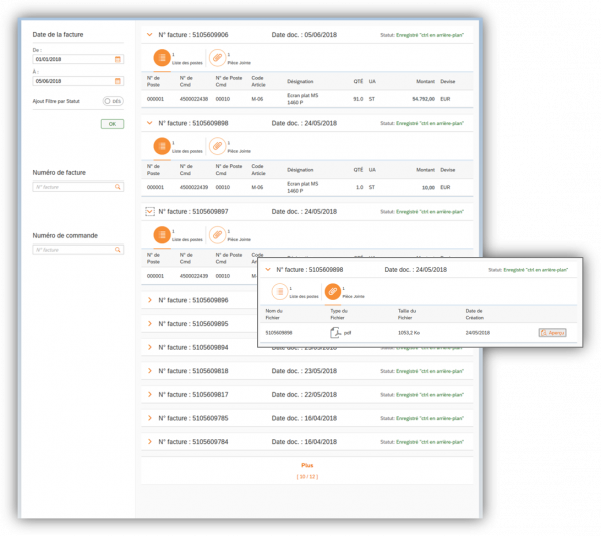Select Liste des postes icon in popup panel
Screen dimensions: 601x536
[x=279, y=291]
